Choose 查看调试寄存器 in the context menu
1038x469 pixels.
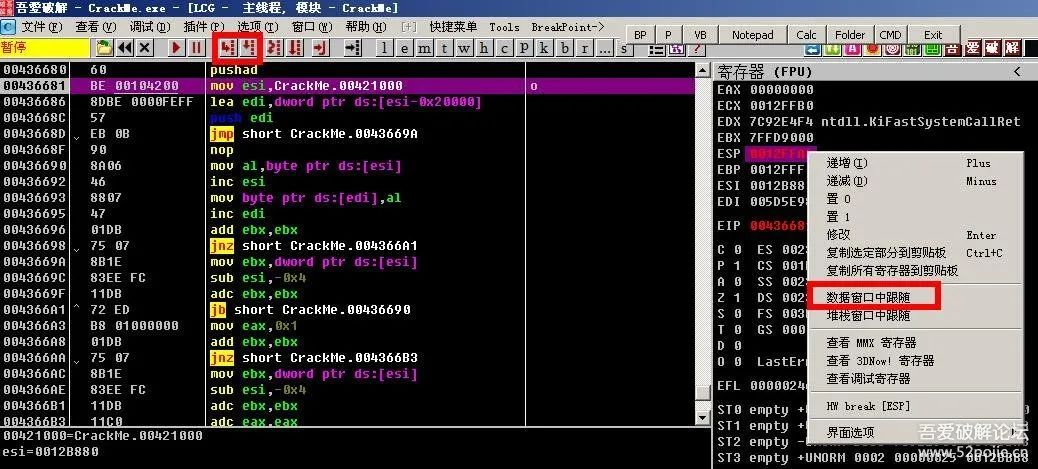coord(916,378)
